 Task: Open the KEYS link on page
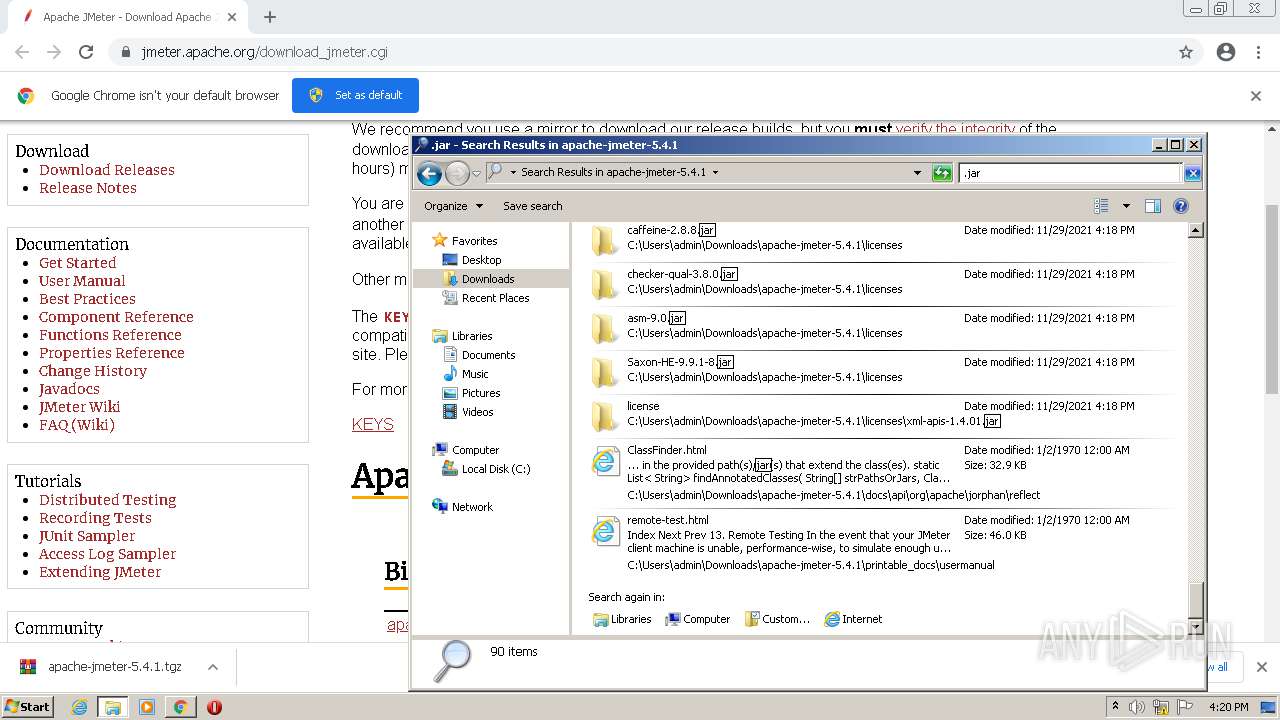coord(373,425)
